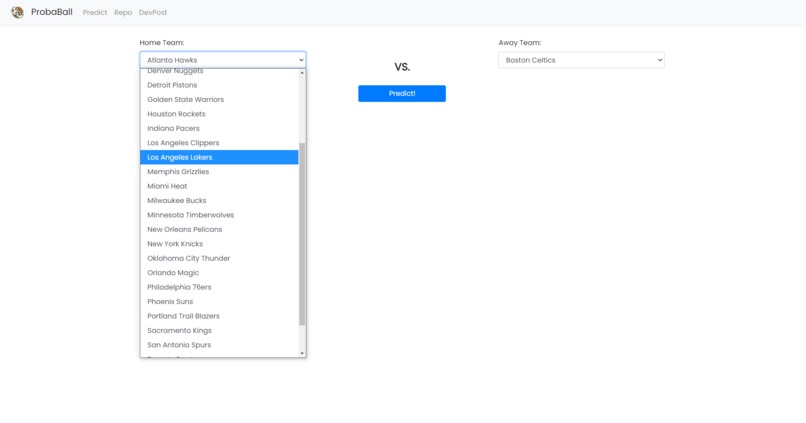Select San Antonio Spurs option
The height and width of the screenshot is (423, 806).
pos(219,345)
